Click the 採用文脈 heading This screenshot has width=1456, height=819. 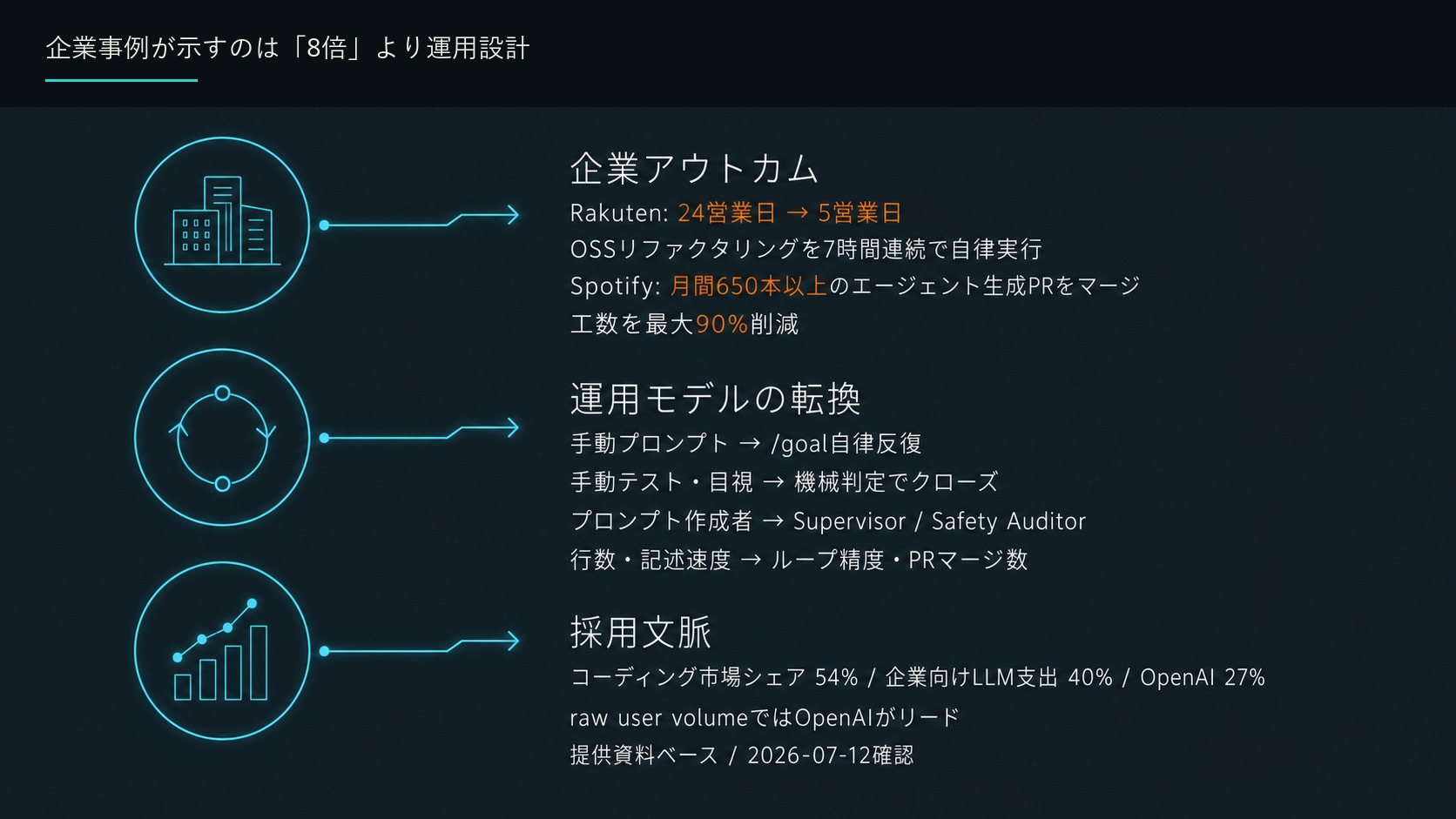pyautogui.click(x=641, y=632)
